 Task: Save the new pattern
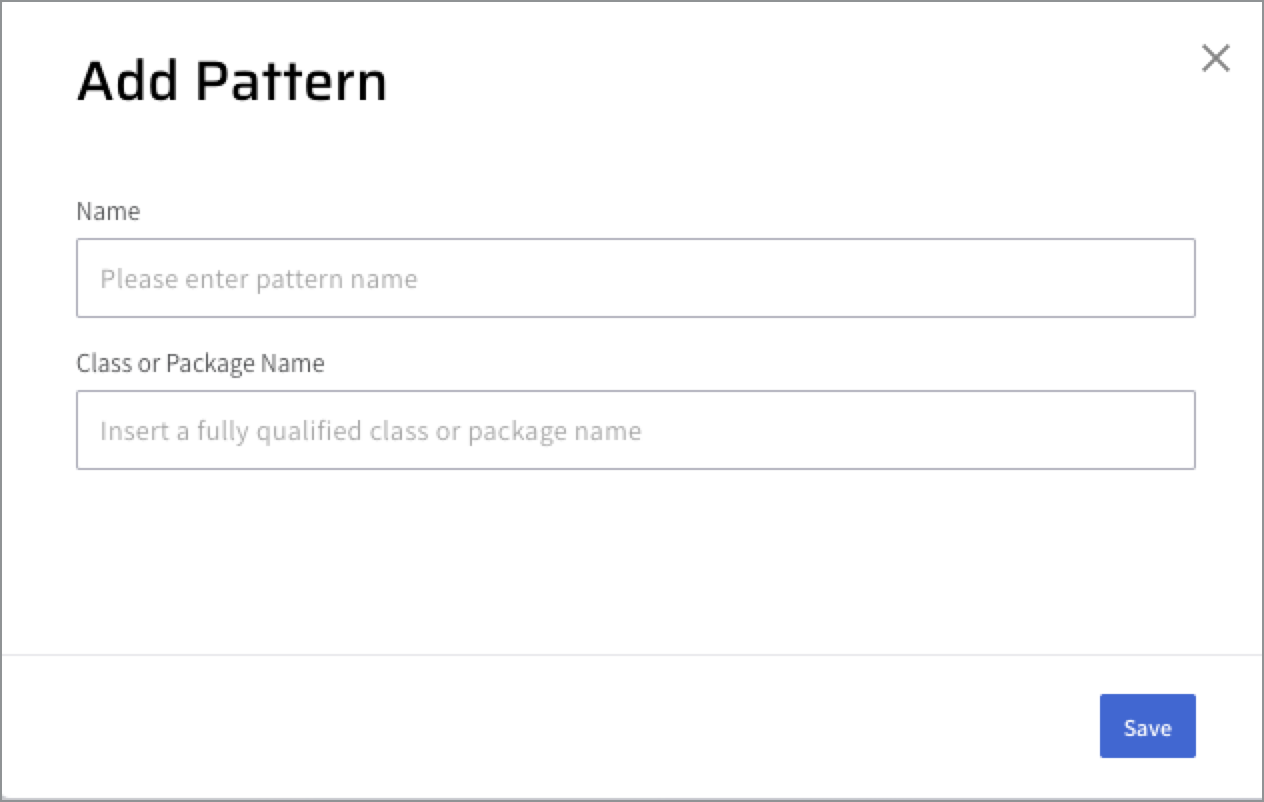[1147, 727]
